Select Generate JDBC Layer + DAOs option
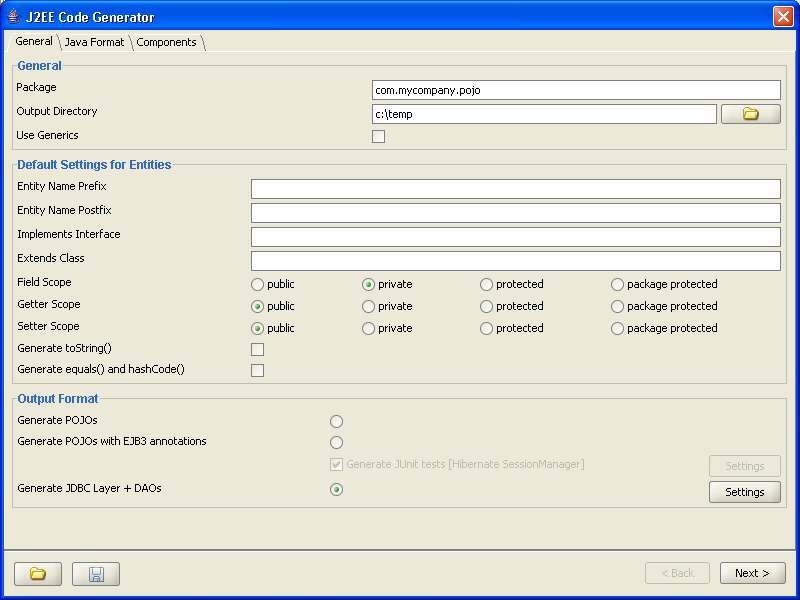The width and height of the screenshot is (800, 600). [x=336, y=490]
